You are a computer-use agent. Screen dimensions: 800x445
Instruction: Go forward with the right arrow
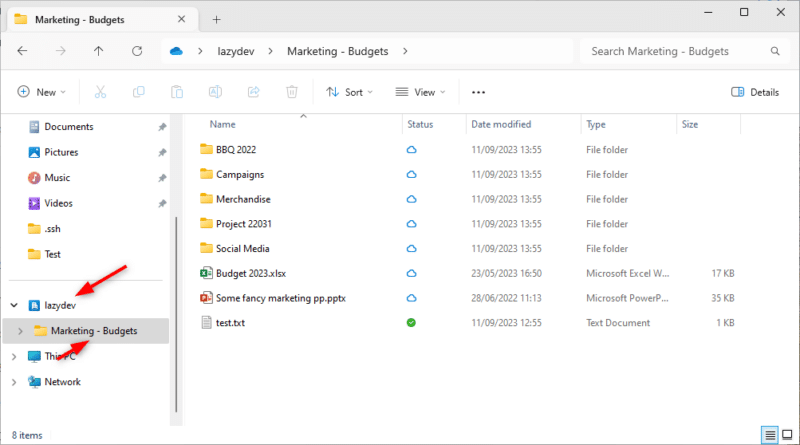[x=60, y=51]
